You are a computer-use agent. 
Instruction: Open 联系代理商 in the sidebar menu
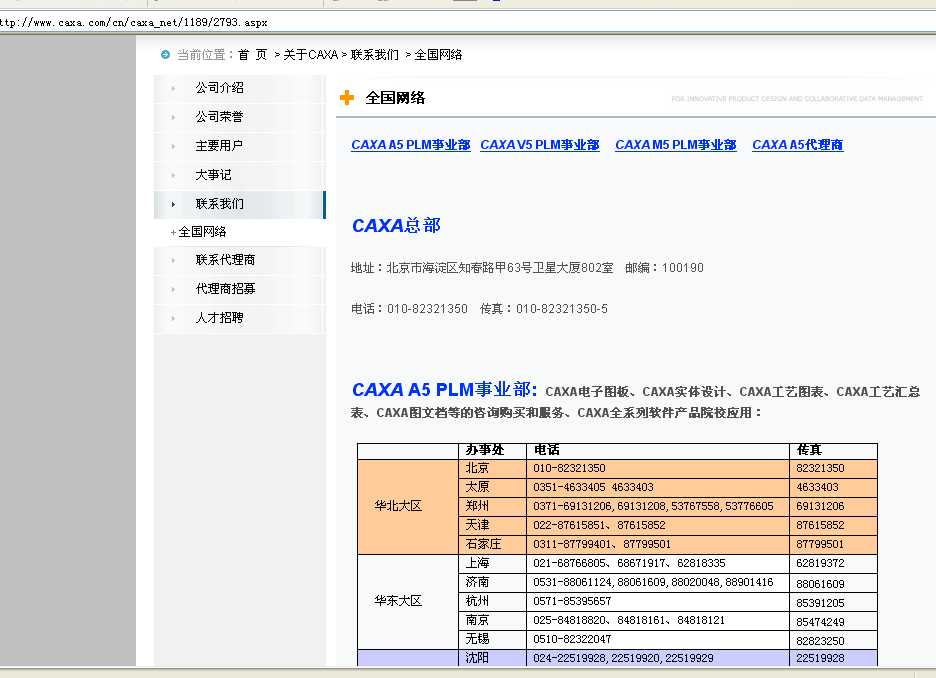click(226, 260)
